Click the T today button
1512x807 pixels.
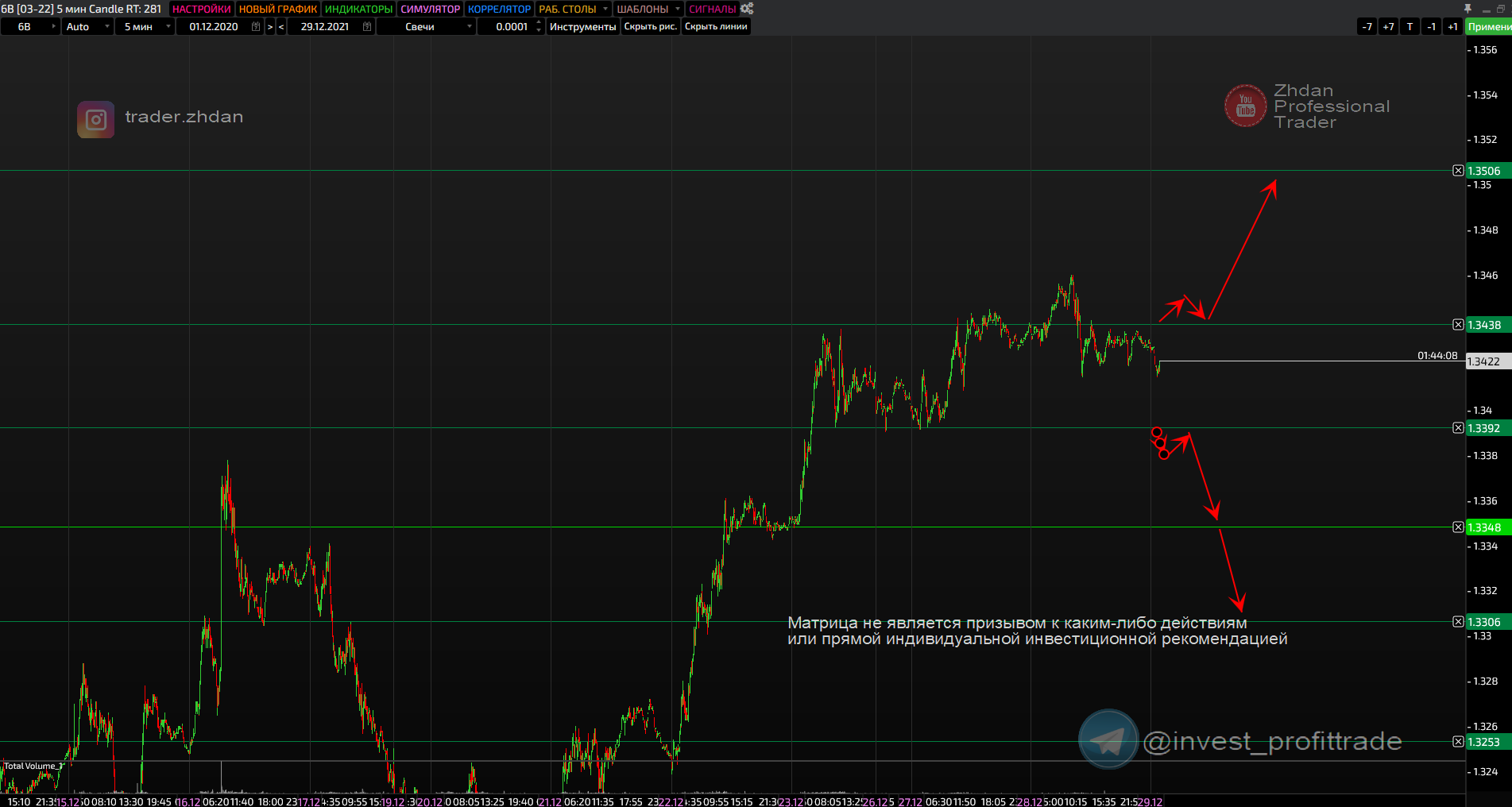pos(1410,26)
